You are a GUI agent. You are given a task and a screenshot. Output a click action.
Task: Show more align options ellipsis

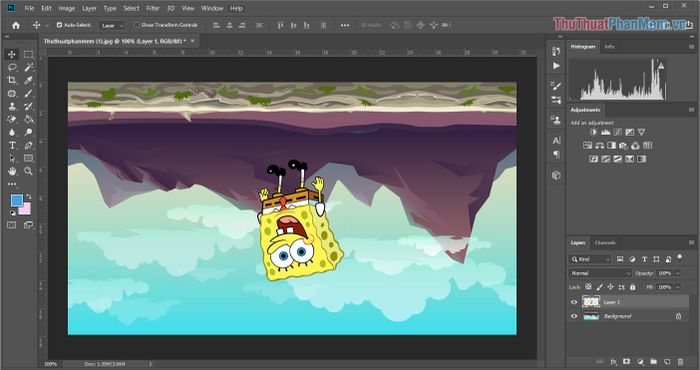point(345,25)
